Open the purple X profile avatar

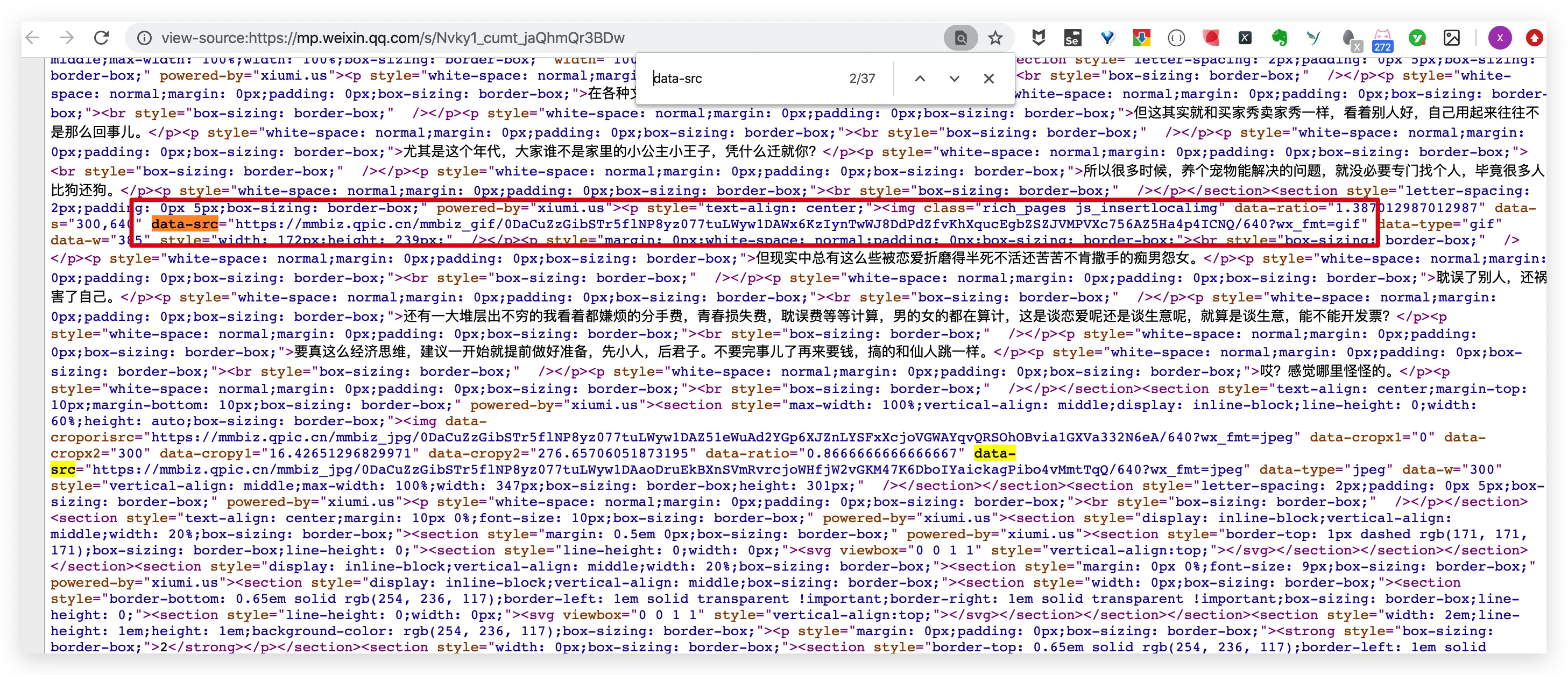point(1500,38)
